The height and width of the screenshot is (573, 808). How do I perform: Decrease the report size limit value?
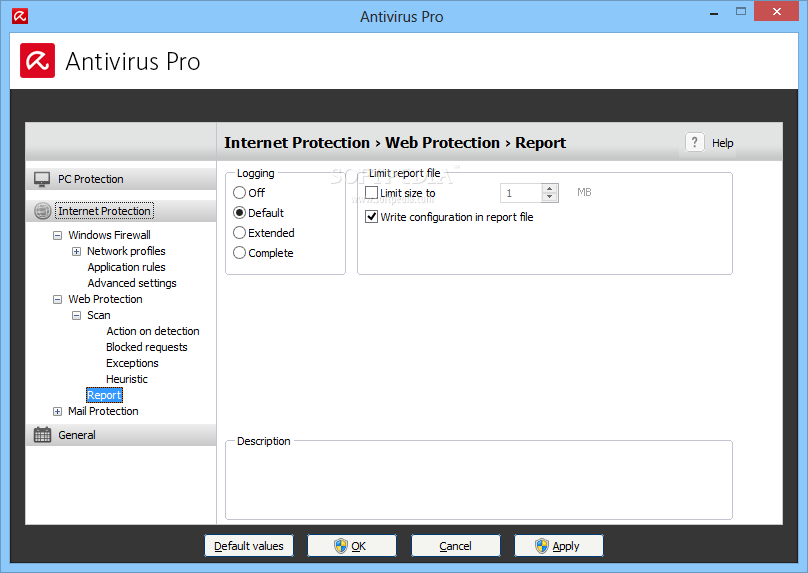(x=550, y=197)
